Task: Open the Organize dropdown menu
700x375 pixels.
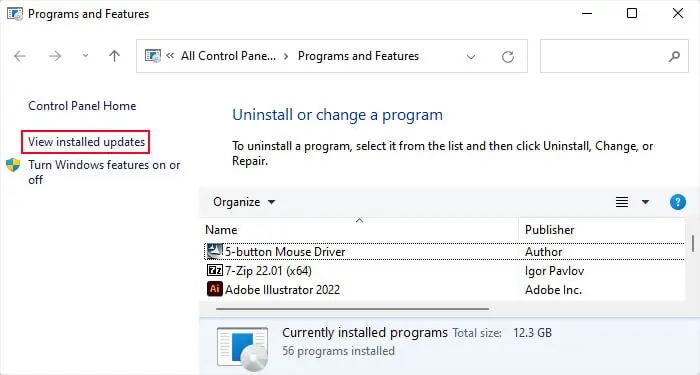Action: point(244,202)
